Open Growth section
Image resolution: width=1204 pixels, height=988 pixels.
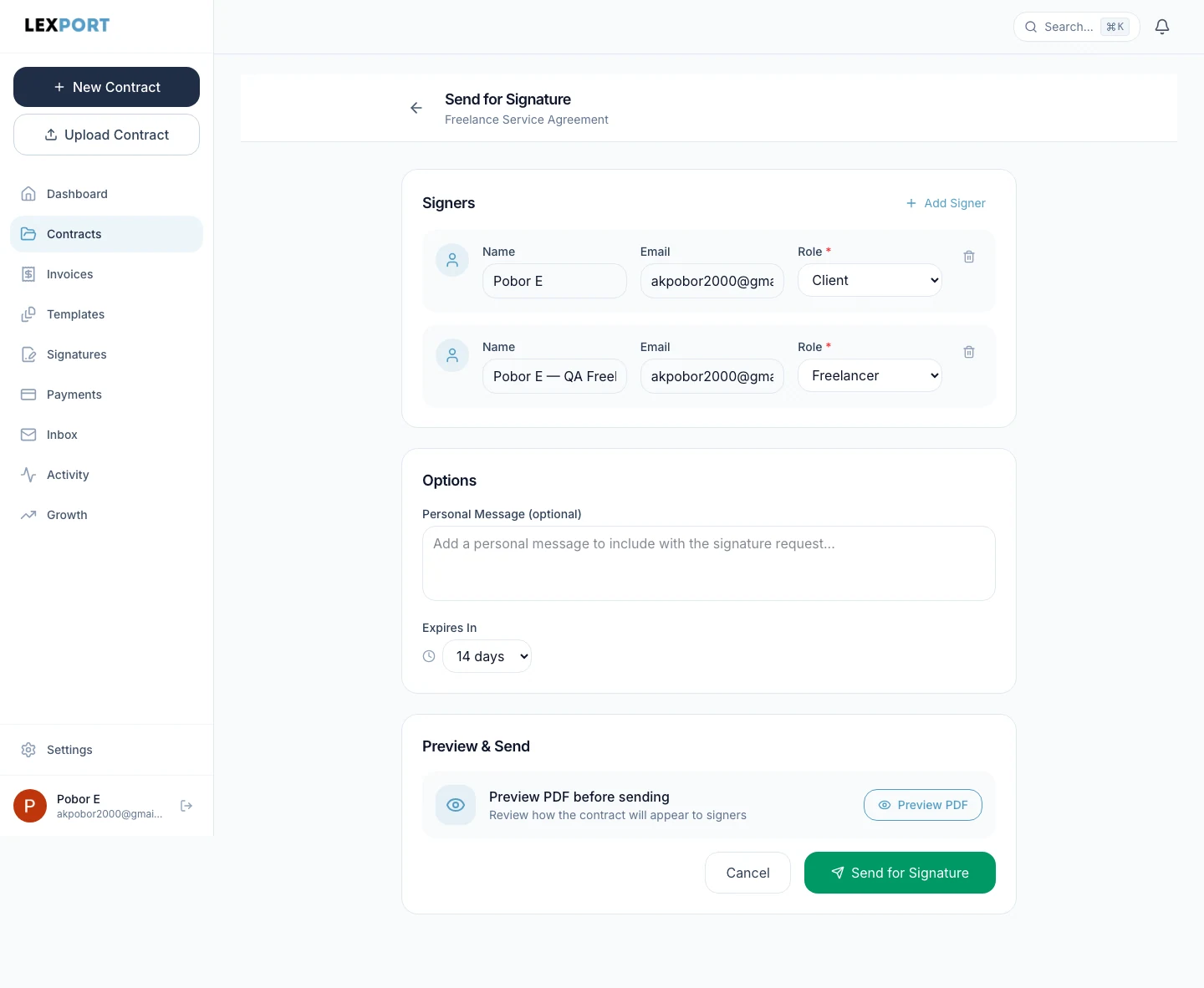[106, 515]
